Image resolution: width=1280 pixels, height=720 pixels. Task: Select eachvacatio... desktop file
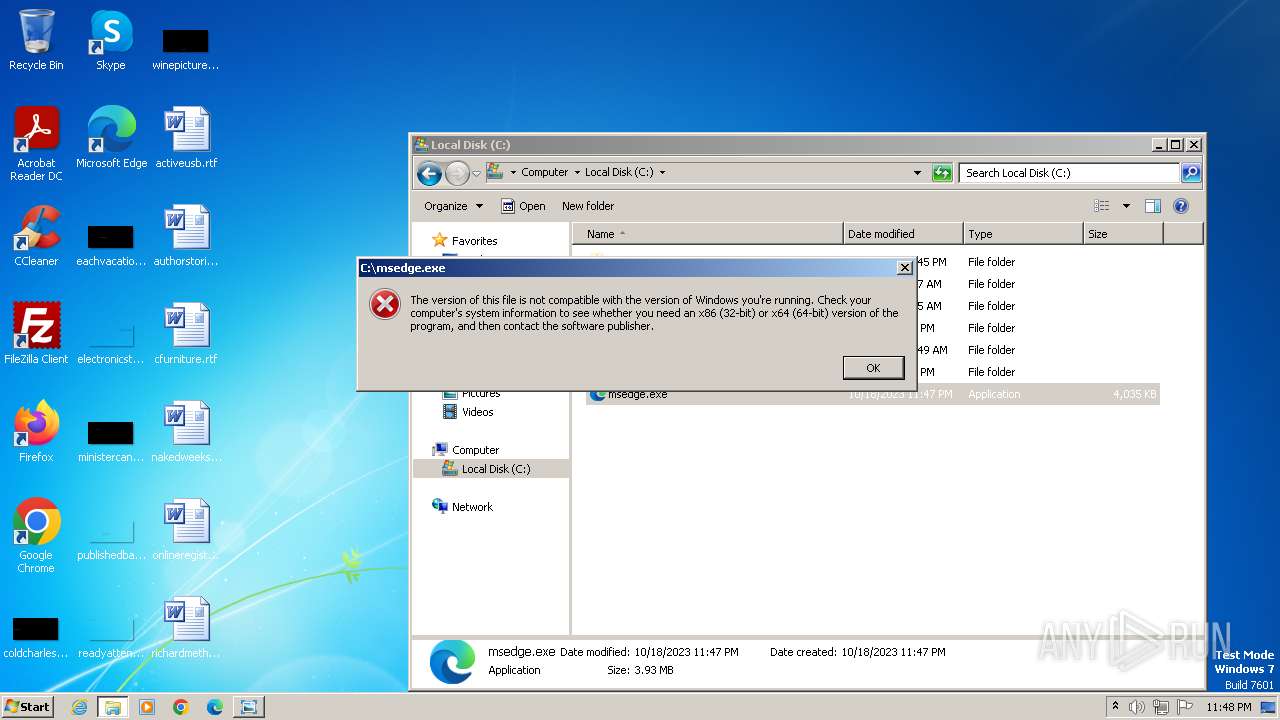click(x=111, y=245)
